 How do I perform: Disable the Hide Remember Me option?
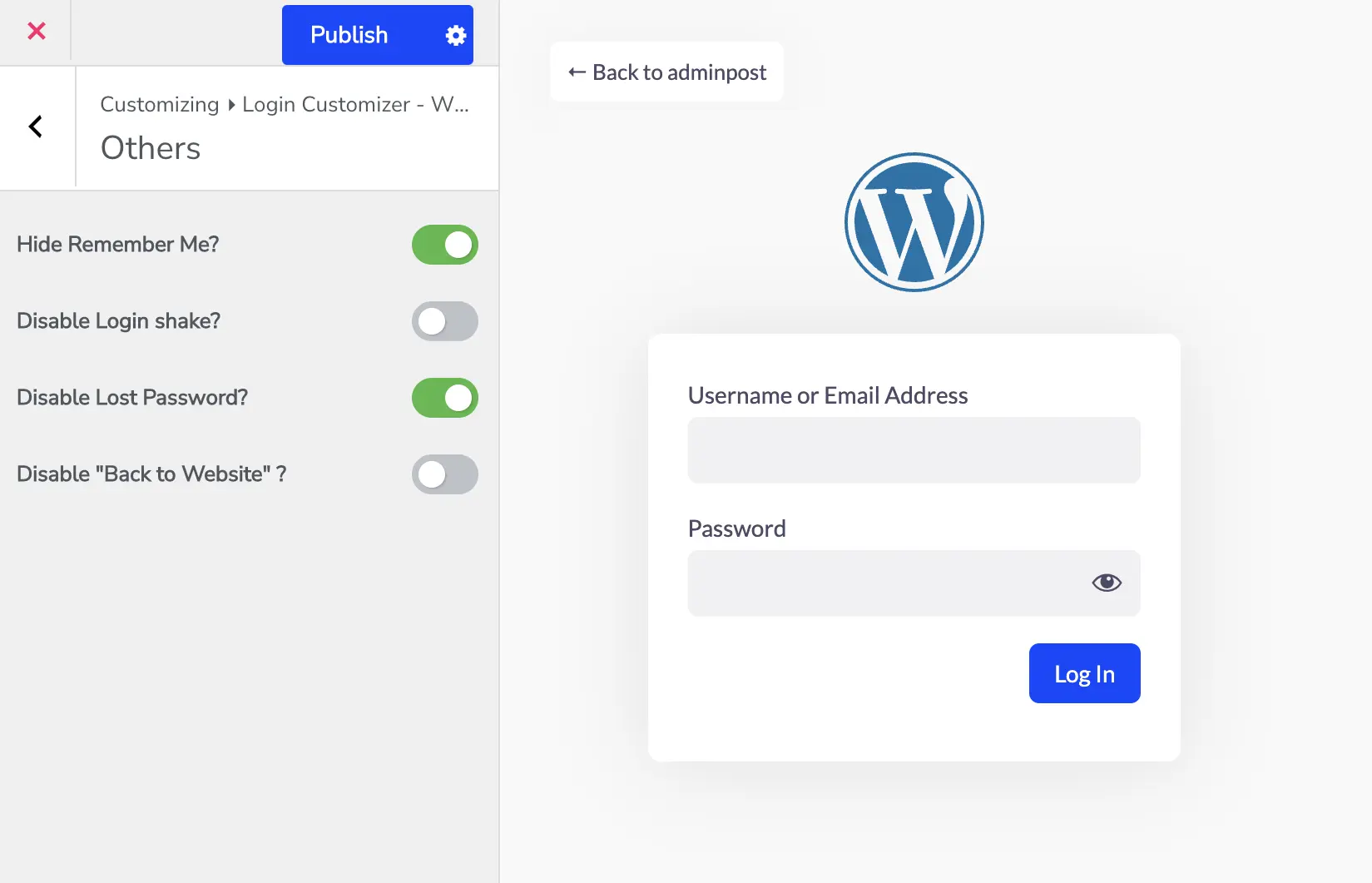tap(445, 245)
